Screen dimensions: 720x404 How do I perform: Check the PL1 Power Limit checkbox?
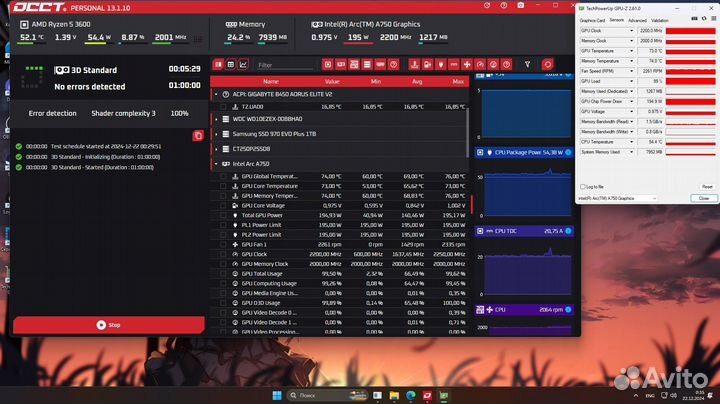[223, 225]
